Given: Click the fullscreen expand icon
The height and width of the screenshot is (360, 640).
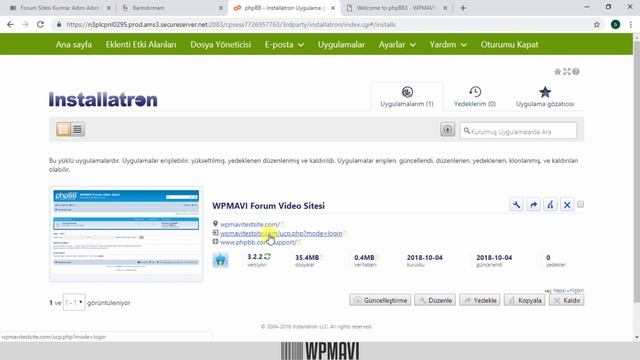Looking at the screenshot, I should tap(567, 71).
